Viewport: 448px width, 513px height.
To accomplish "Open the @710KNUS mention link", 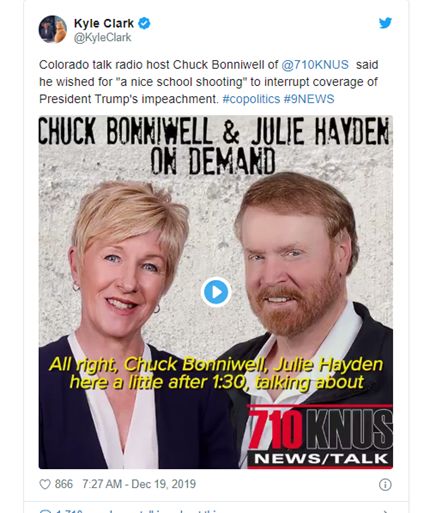I will (315, 65).
